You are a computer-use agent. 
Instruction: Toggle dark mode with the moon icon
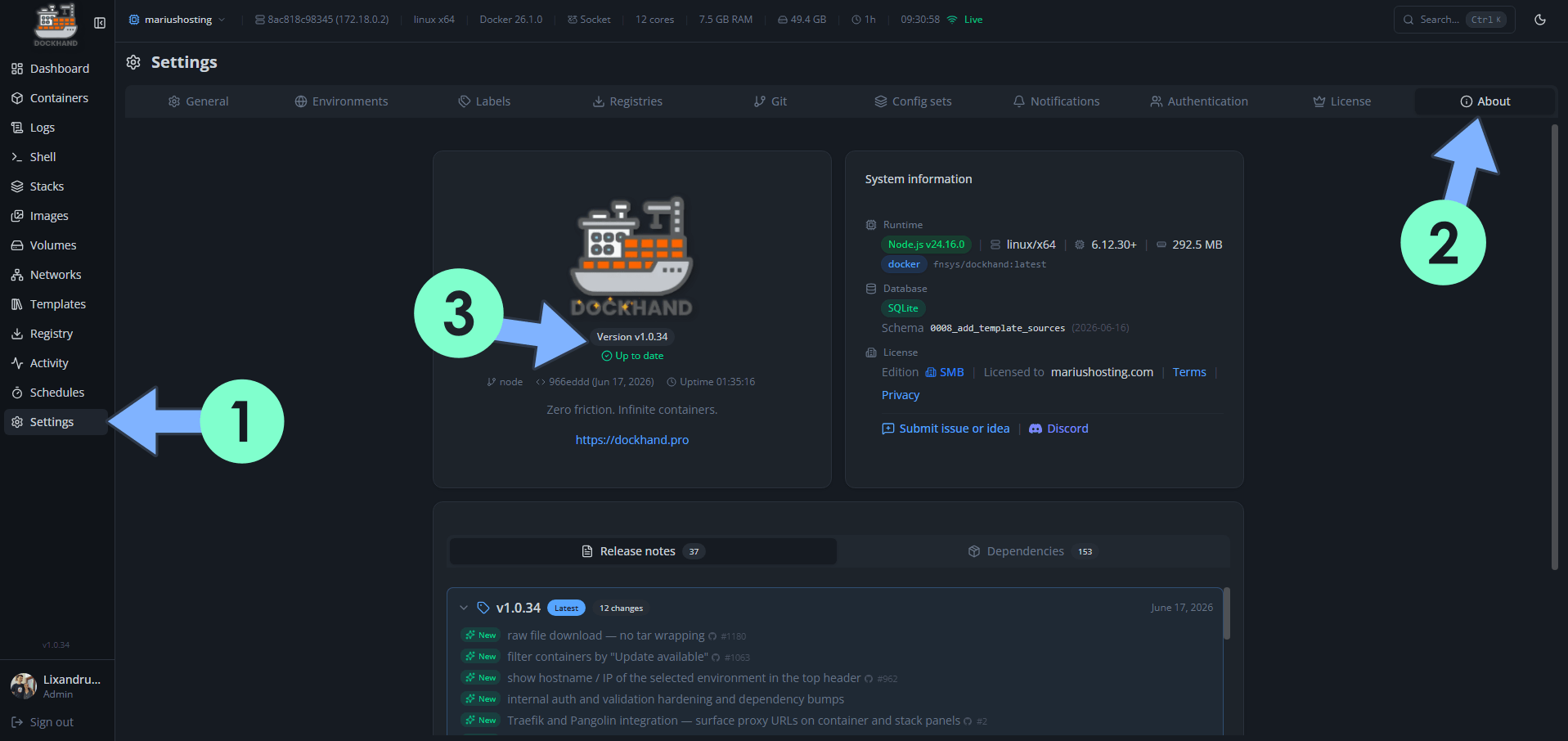(x=1540, y=20)
